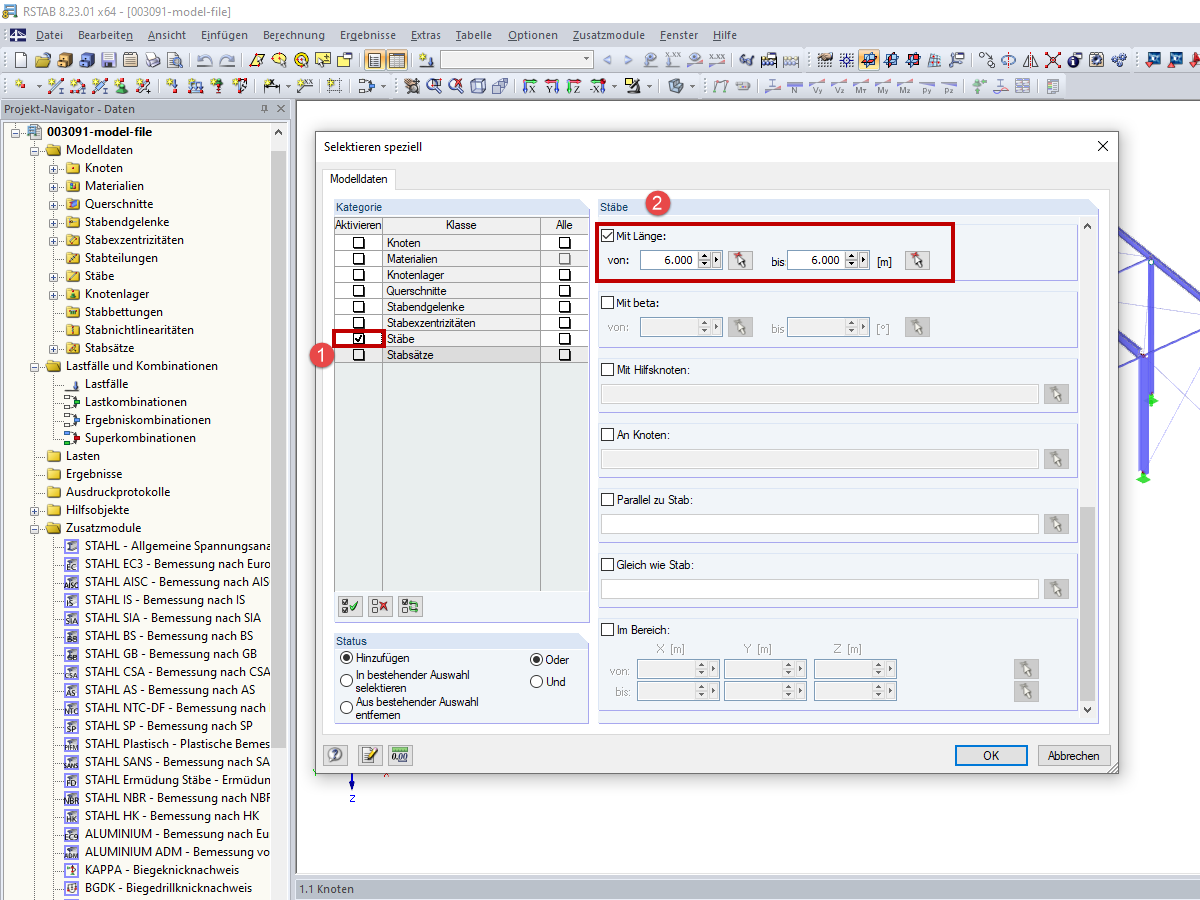The height and width of the screenshot is (900, 1200).
Task: Enable the Mit beta filter checkbox
Action: point(607,302)
